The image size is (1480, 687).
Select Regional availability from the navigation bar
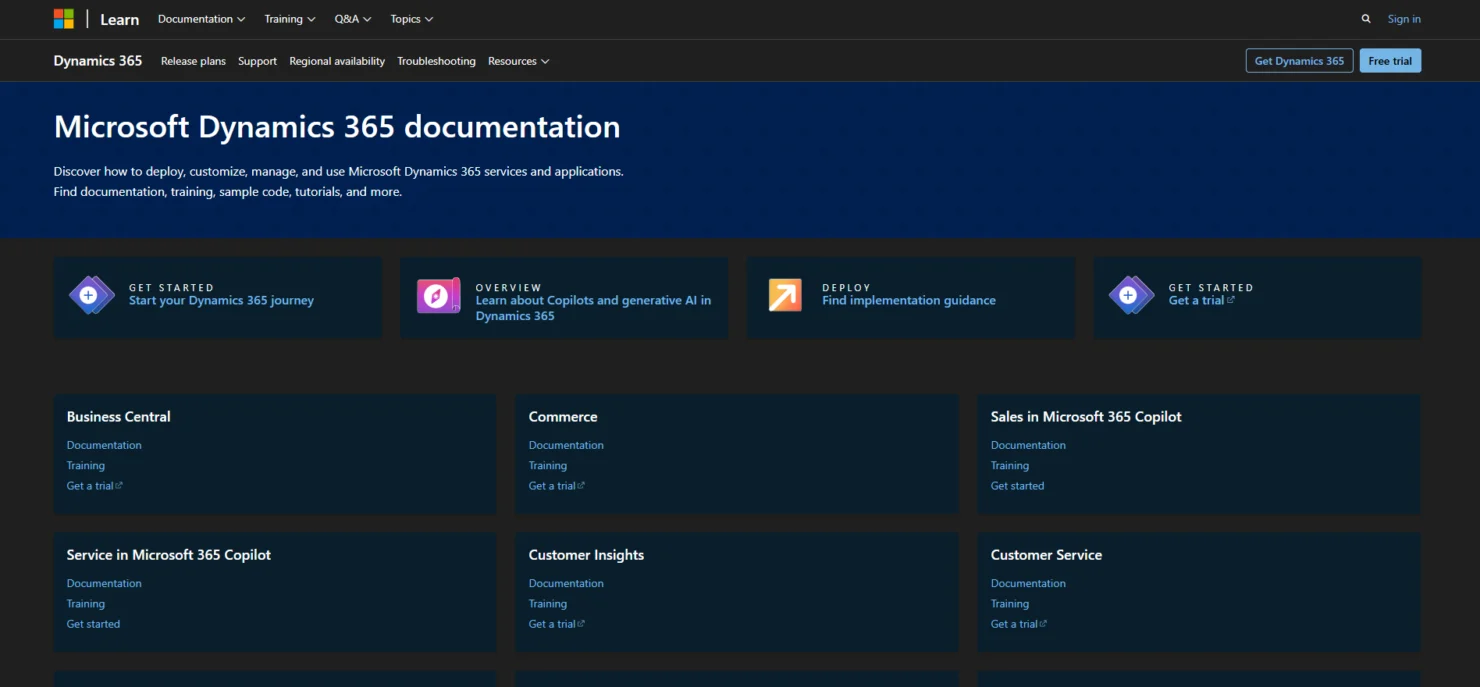point(337,61)
